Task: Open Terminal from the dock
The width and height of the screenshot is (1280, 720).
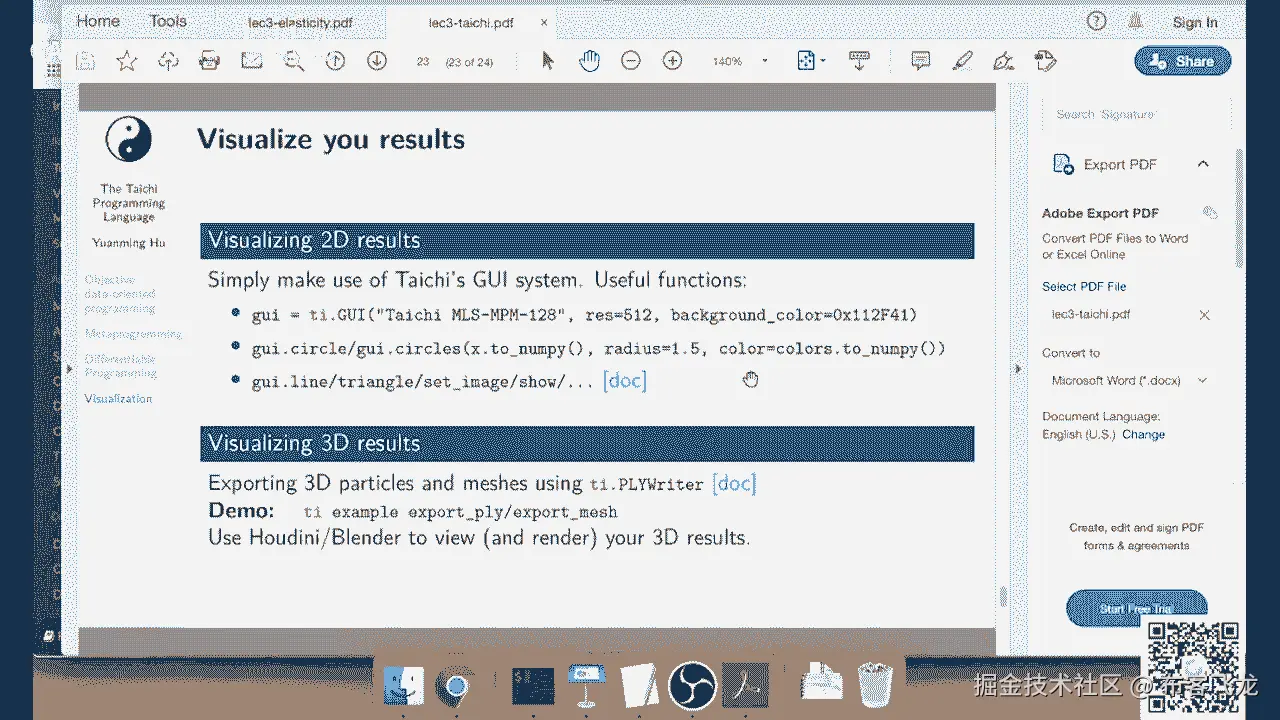Action: point(533,687)
